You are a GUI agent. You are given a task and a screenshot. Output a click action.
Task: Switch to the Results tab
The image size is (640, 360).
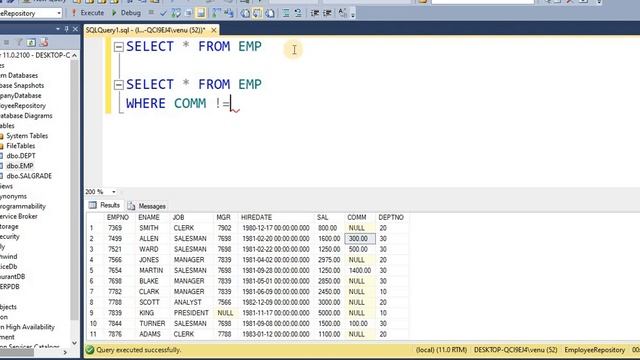click(104, 205)
